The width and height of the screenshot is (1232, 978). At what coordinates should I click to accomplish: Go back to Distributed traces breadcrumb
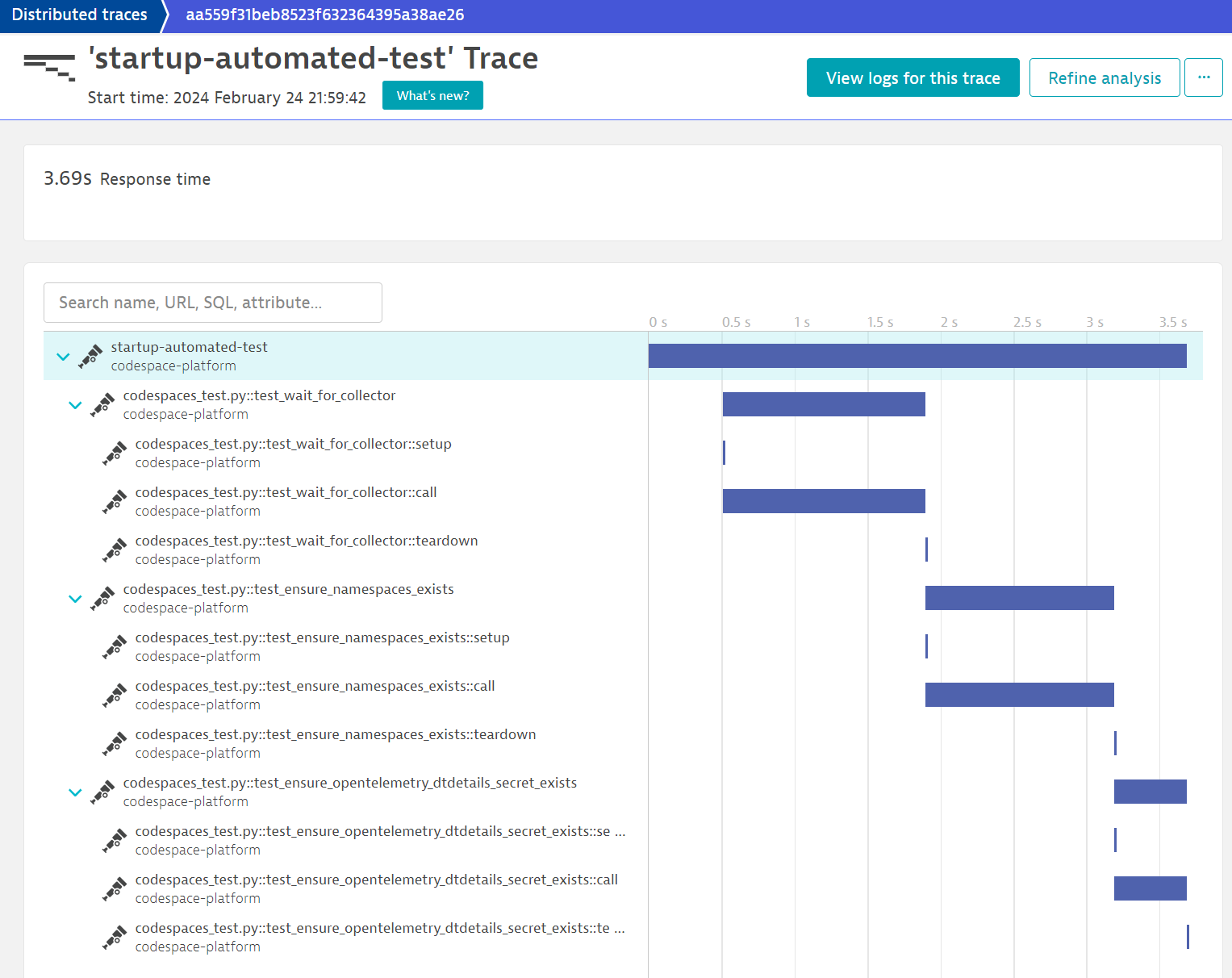point(79,15)
